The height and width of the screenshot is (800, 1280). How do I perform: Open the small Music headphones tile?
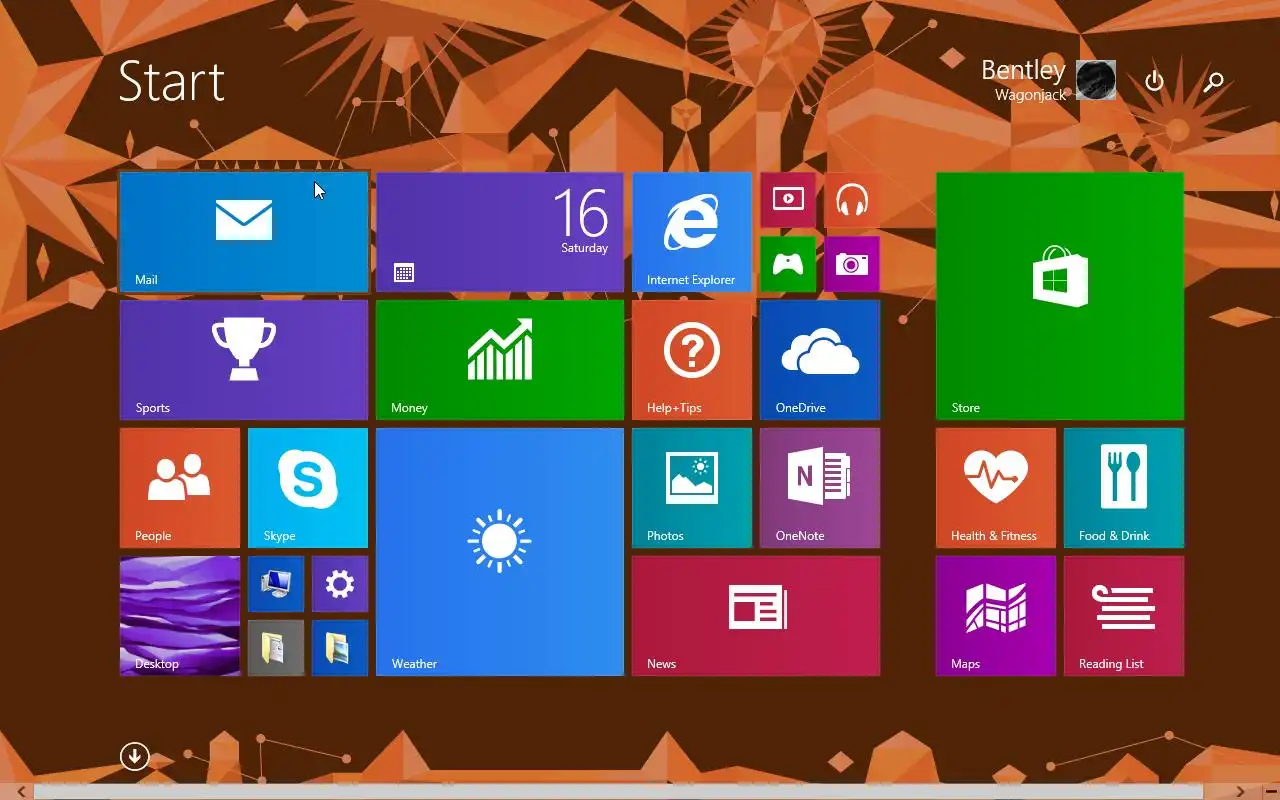852,200
